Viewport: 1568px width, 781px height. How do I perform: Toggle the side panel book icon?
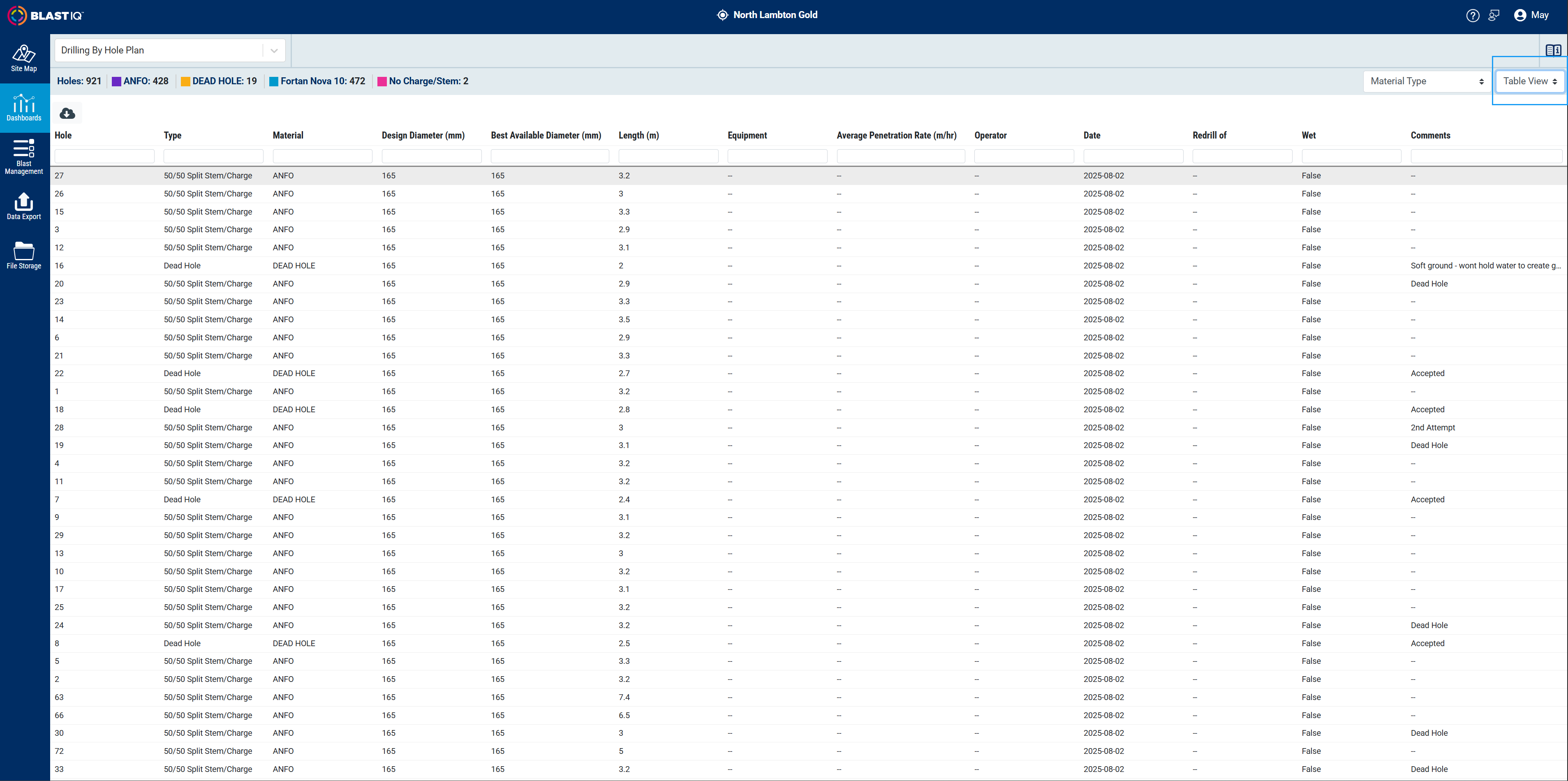coord(1553,50)
